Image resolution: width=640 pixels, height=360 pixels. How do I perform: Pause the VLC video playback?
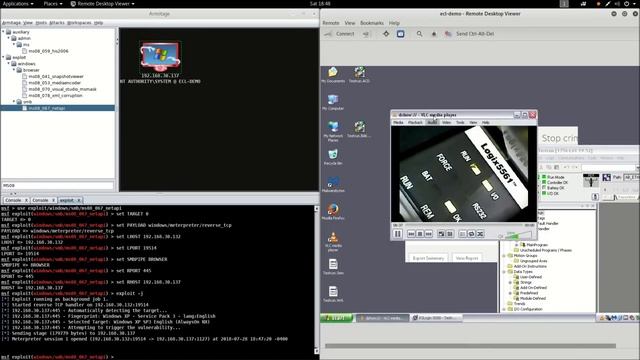(x=398, y=234)
